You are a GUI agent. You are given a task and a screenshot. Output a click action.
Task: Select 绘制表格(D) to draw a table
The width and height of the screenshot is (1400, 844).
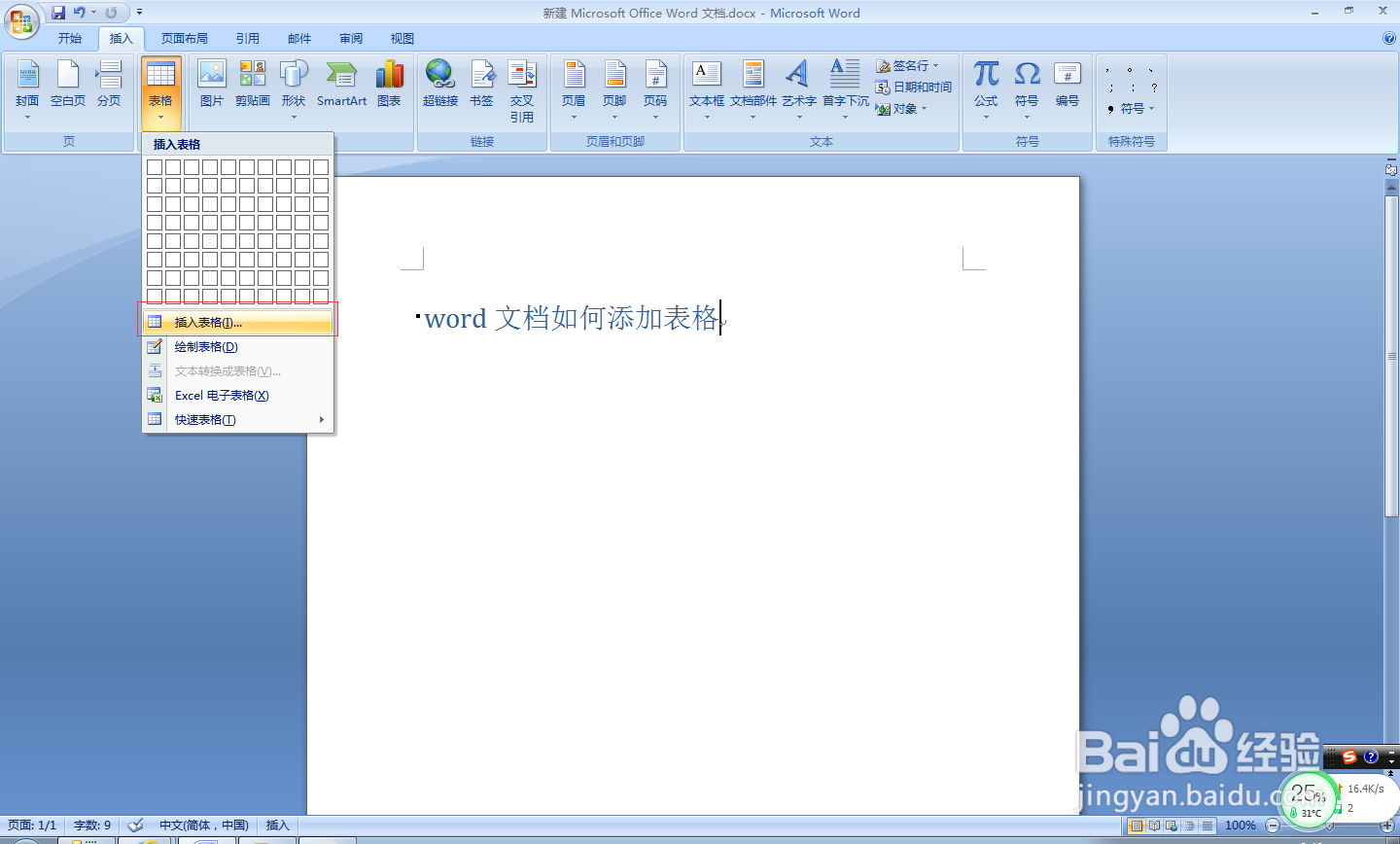tap(206, 346)
